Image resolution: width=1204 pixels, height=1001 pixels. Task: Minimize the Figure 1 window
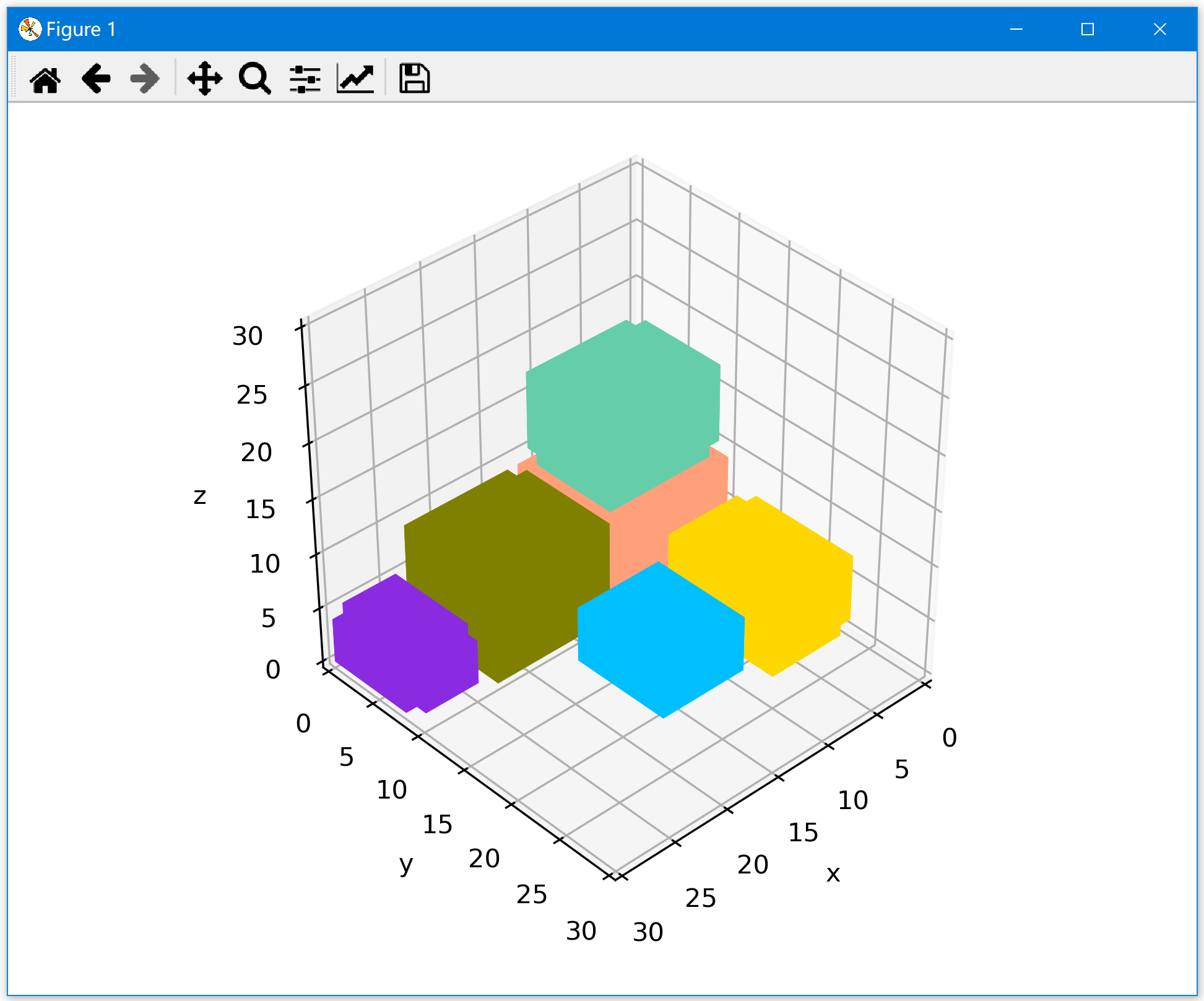1016,29
